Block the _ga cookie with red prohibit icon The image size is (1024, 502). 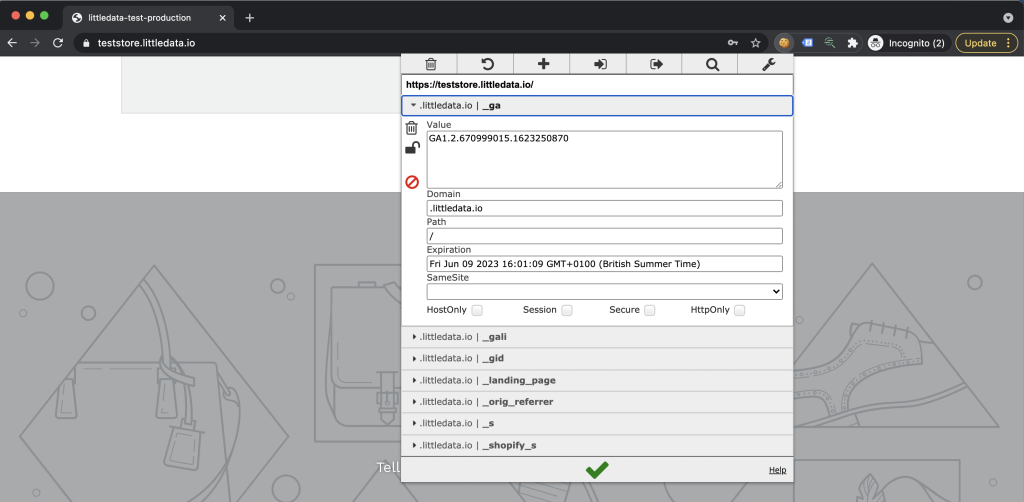point(412,182)
